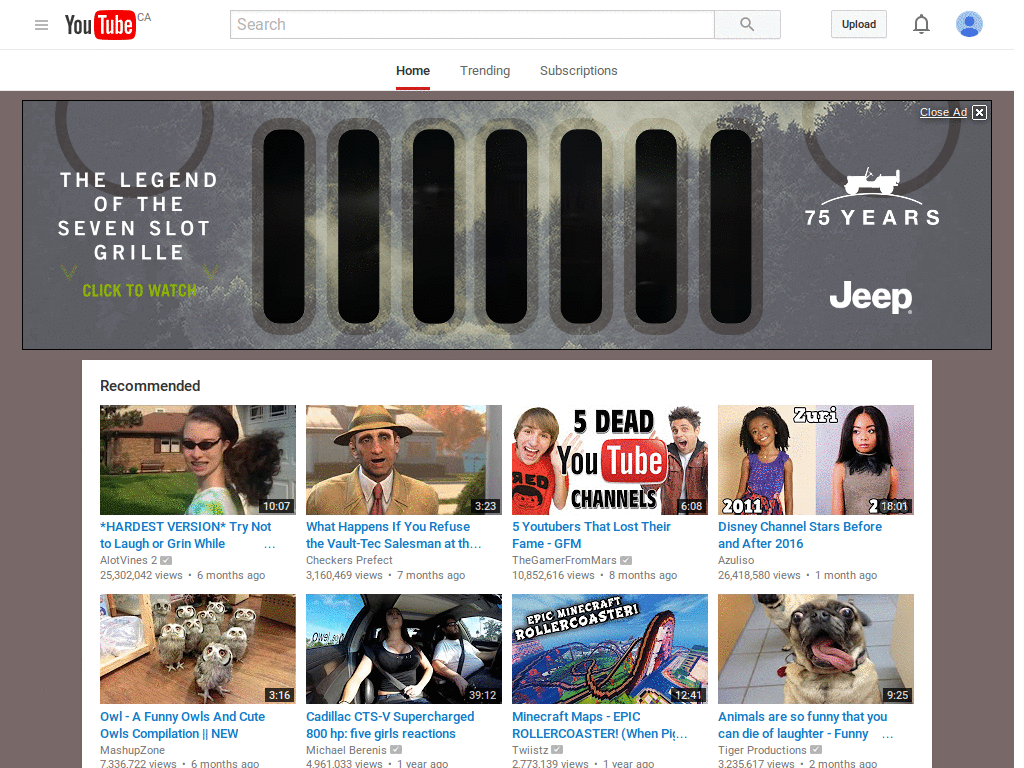
Task: Visit the AlotVines 2 channel
Action: 128,560
